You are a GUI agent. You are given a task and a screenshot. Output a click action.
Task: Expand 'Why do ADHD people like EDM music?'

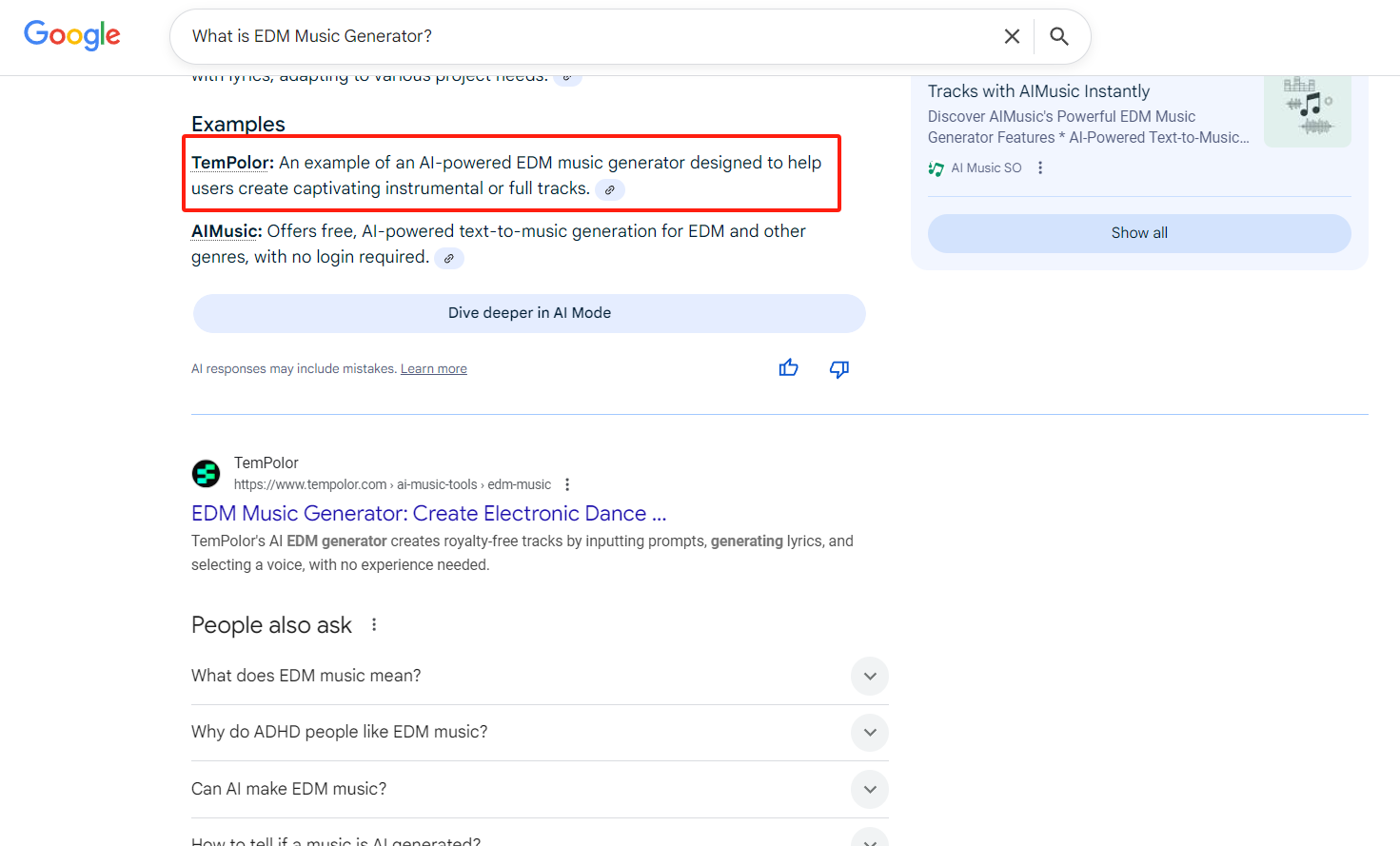(869, 733)
